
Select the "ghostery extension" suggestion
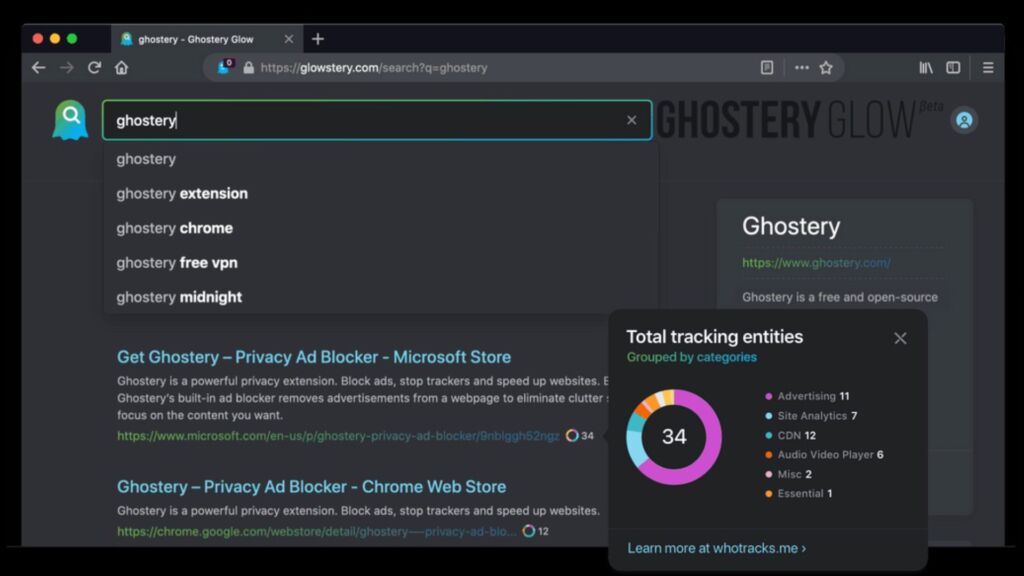[x=182, y=193]
